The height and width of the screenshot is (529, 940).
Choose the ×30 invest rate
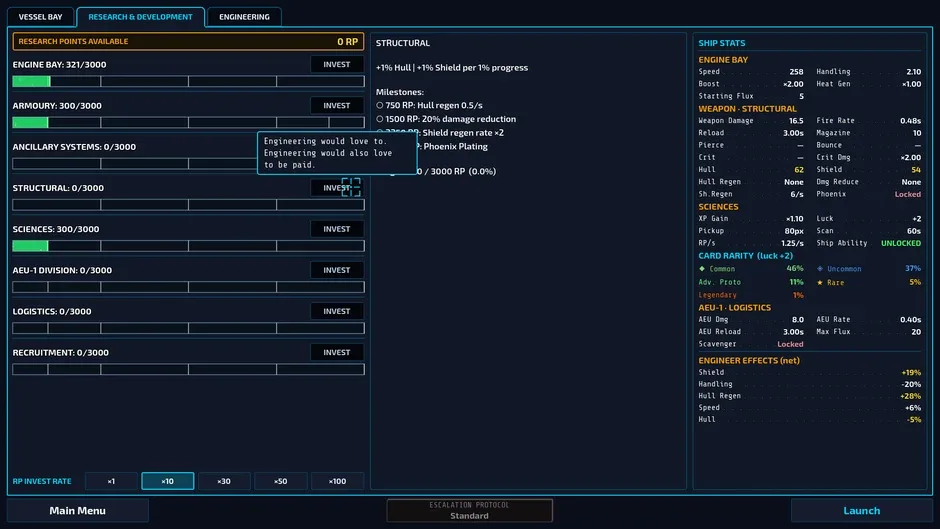(x=224, y=481)
